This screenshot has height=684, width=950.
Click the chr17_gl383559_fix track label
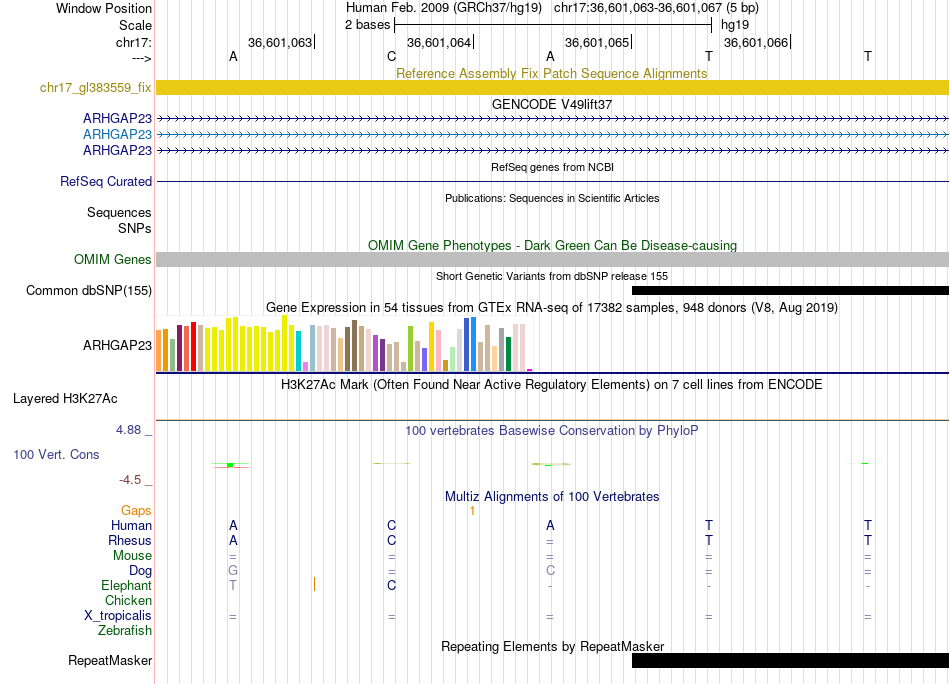(x=95, y=88)
